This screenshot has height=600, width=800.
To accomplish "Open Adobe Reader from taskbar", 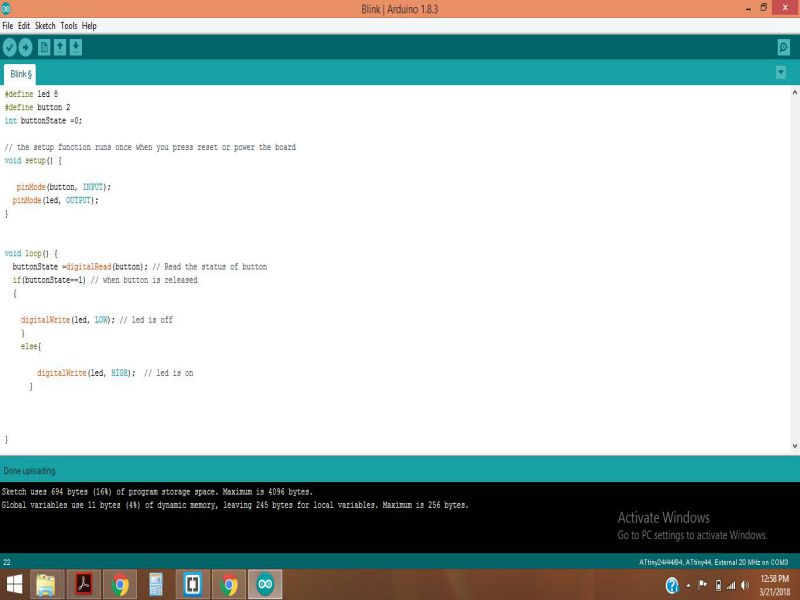I will point(84,584).
